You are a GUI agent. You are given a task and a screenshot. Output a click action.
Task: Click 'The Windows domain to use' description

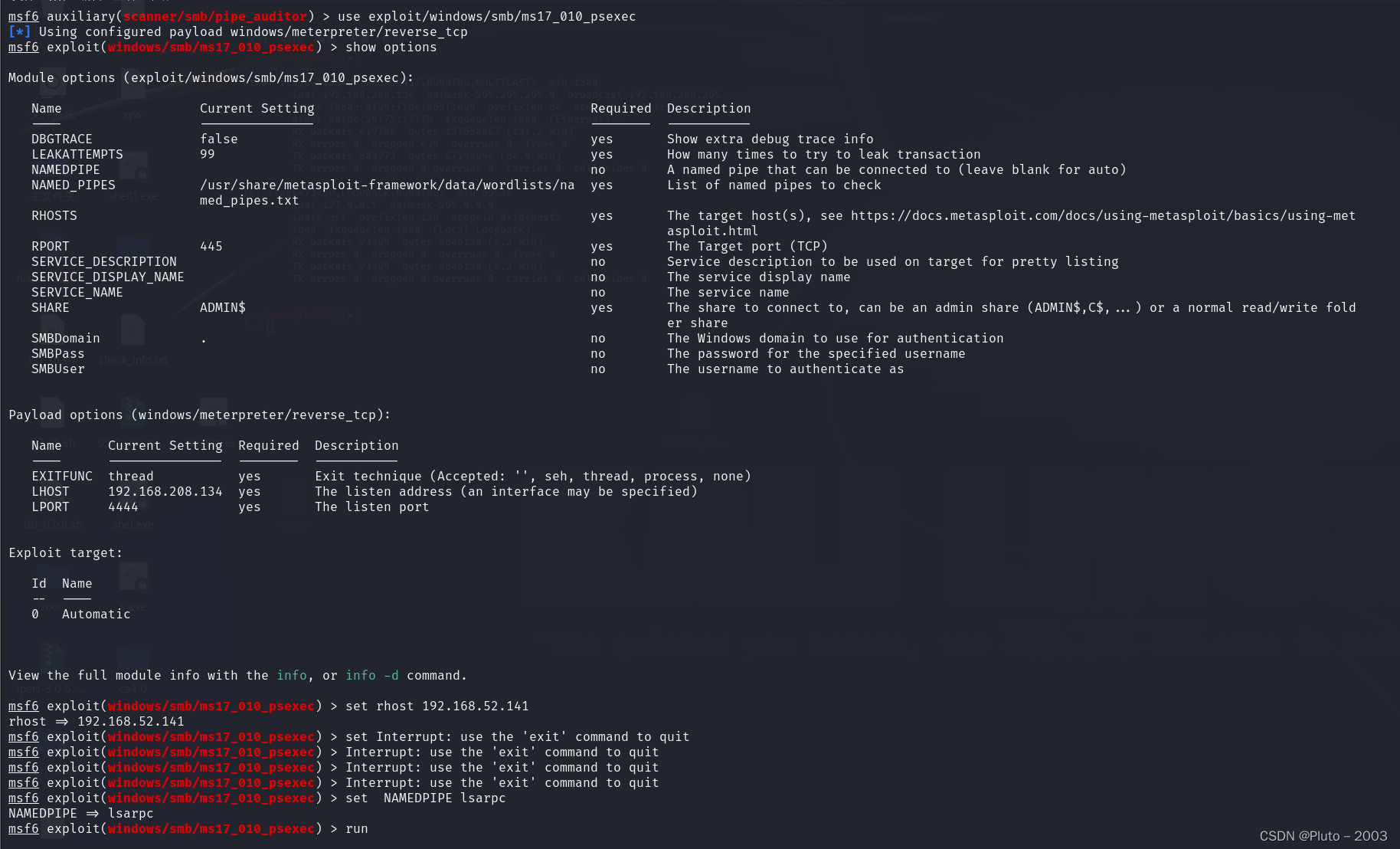836,339
